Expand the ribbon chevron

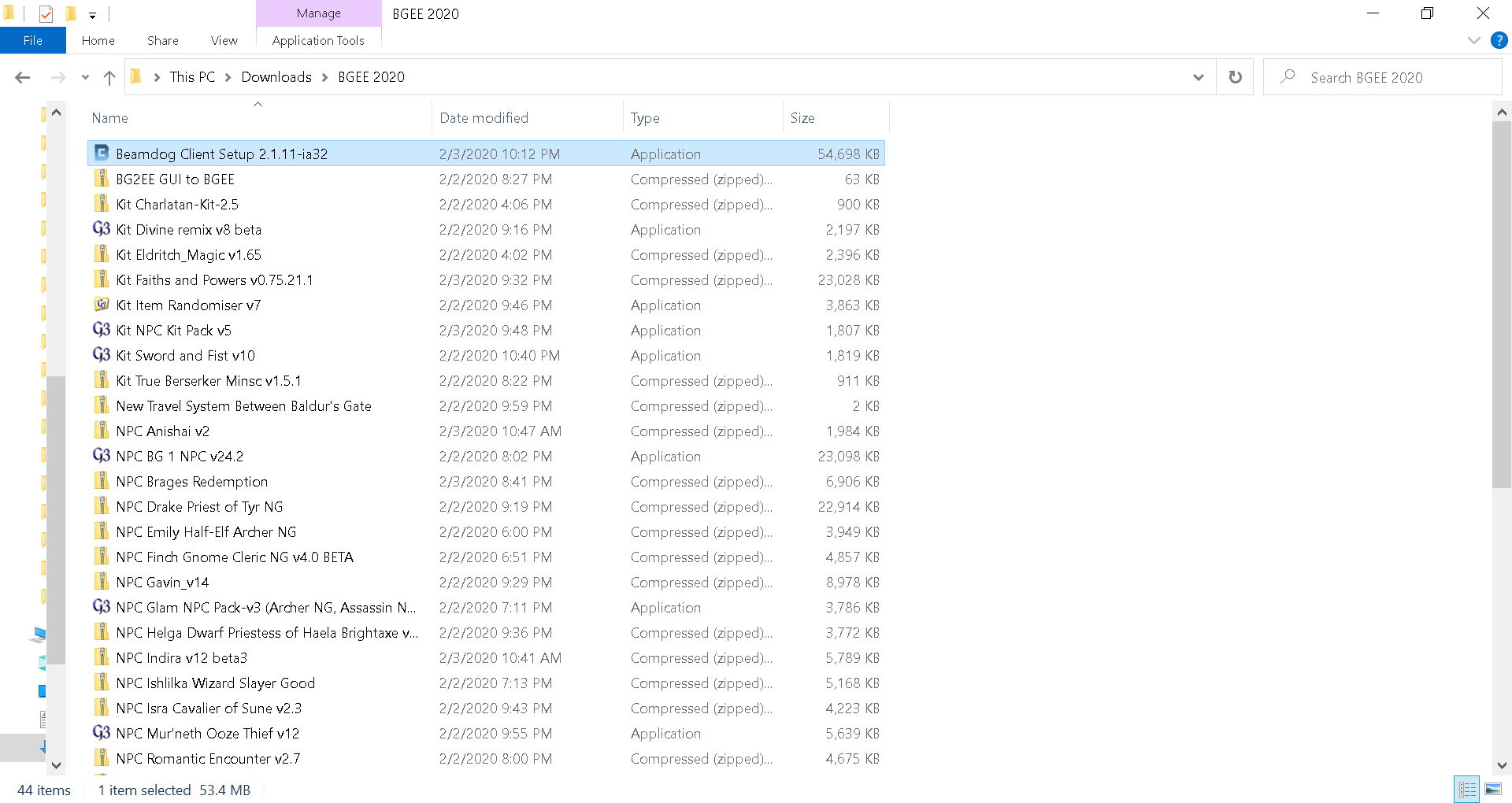pyautogui.click(x=1473, y=40)
